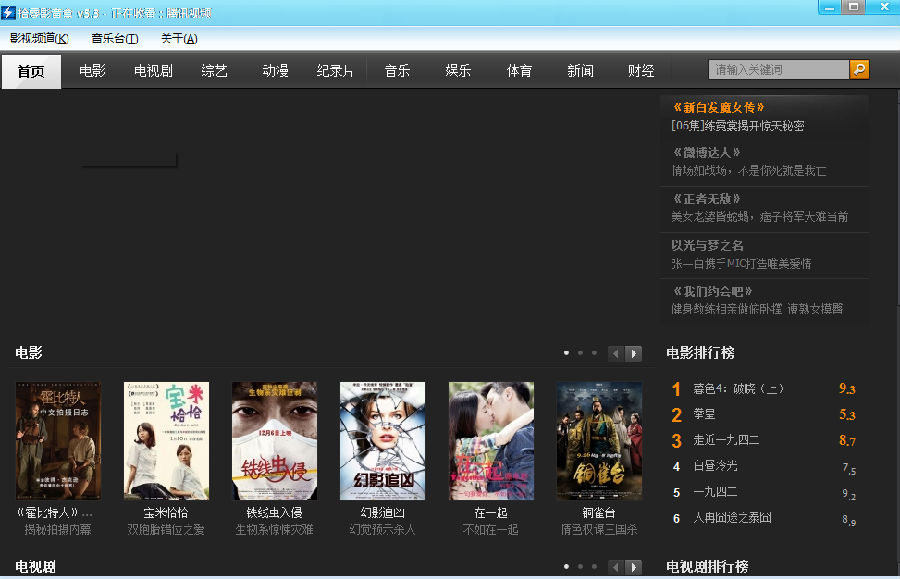Open the 影视频道 menu
This screenshot has height=579, width=900.
38,38
